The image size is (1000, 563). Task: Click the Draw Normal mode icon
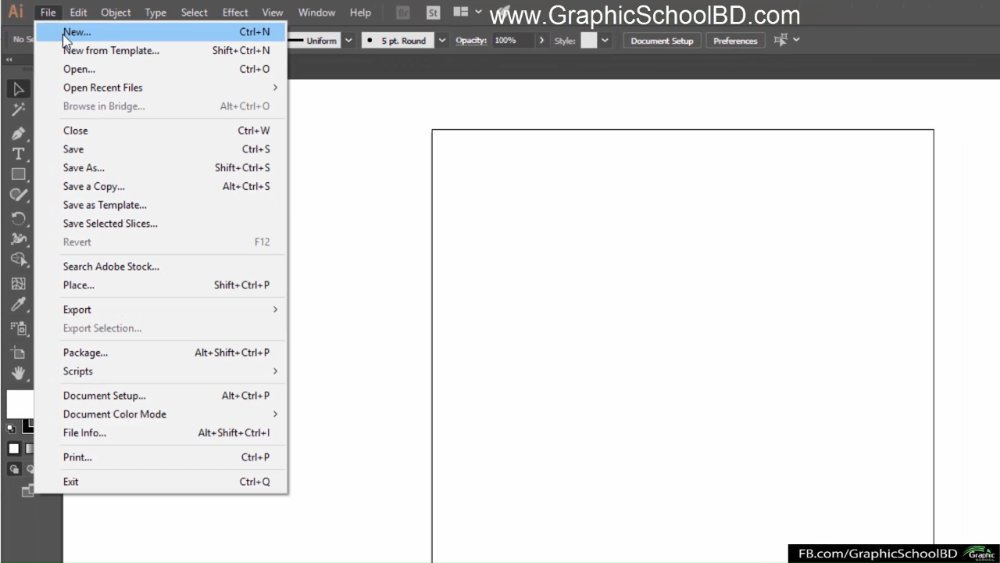pyautogui.click(x=14, y=469)
